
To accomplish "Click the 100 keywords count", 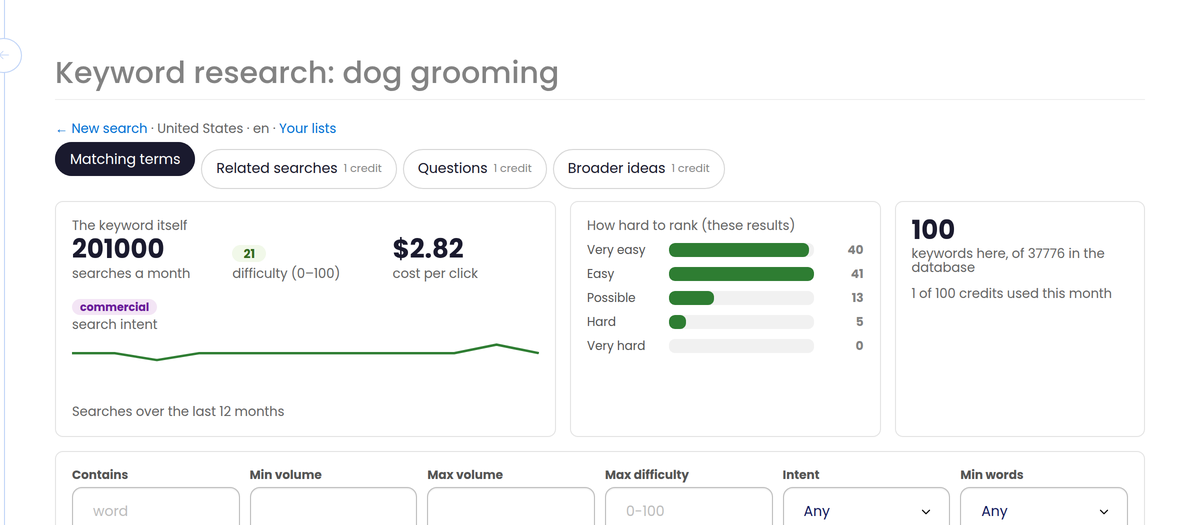I will 933,229.
